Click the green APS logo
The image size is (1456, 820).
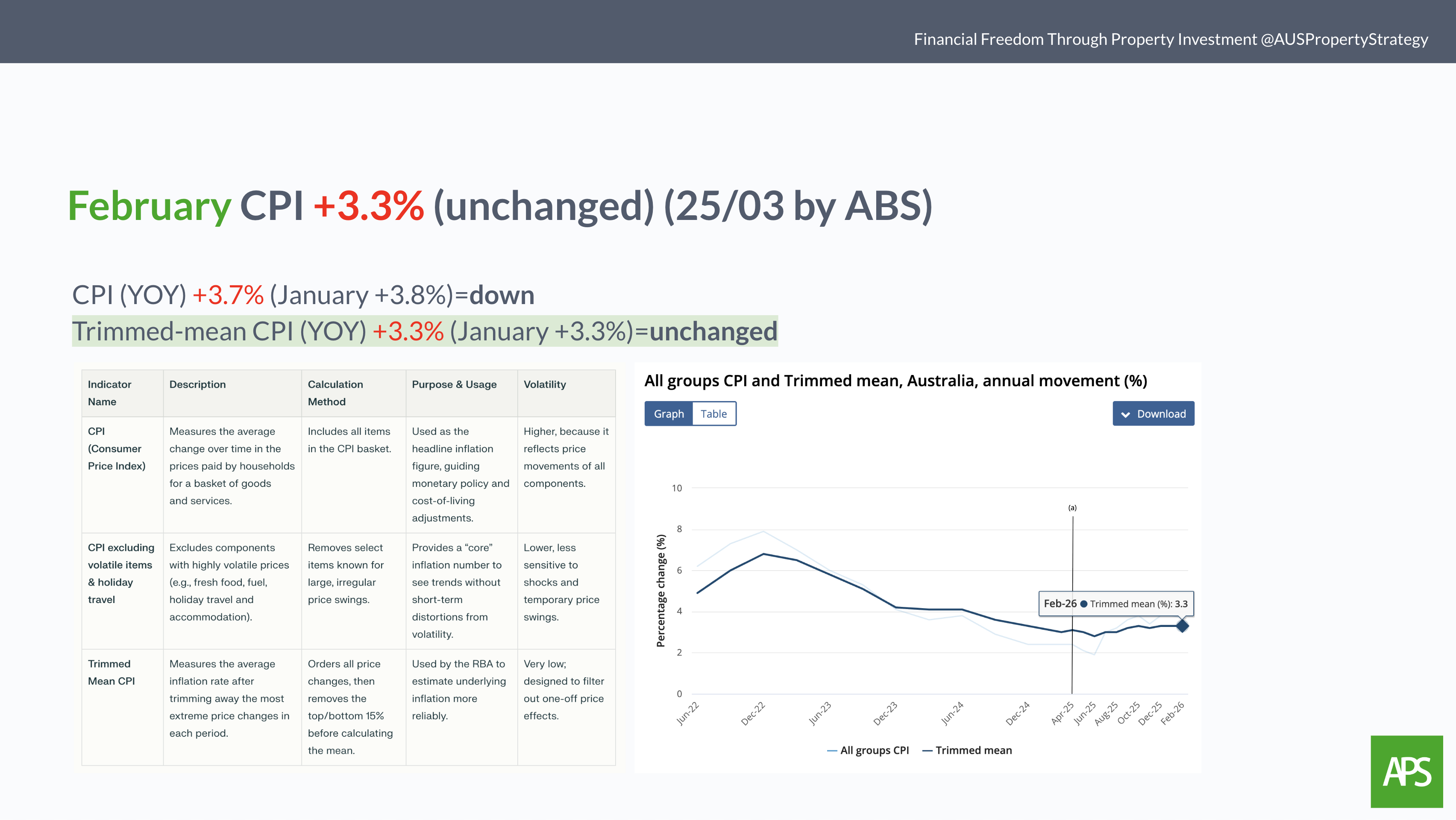click(1406, 771)
